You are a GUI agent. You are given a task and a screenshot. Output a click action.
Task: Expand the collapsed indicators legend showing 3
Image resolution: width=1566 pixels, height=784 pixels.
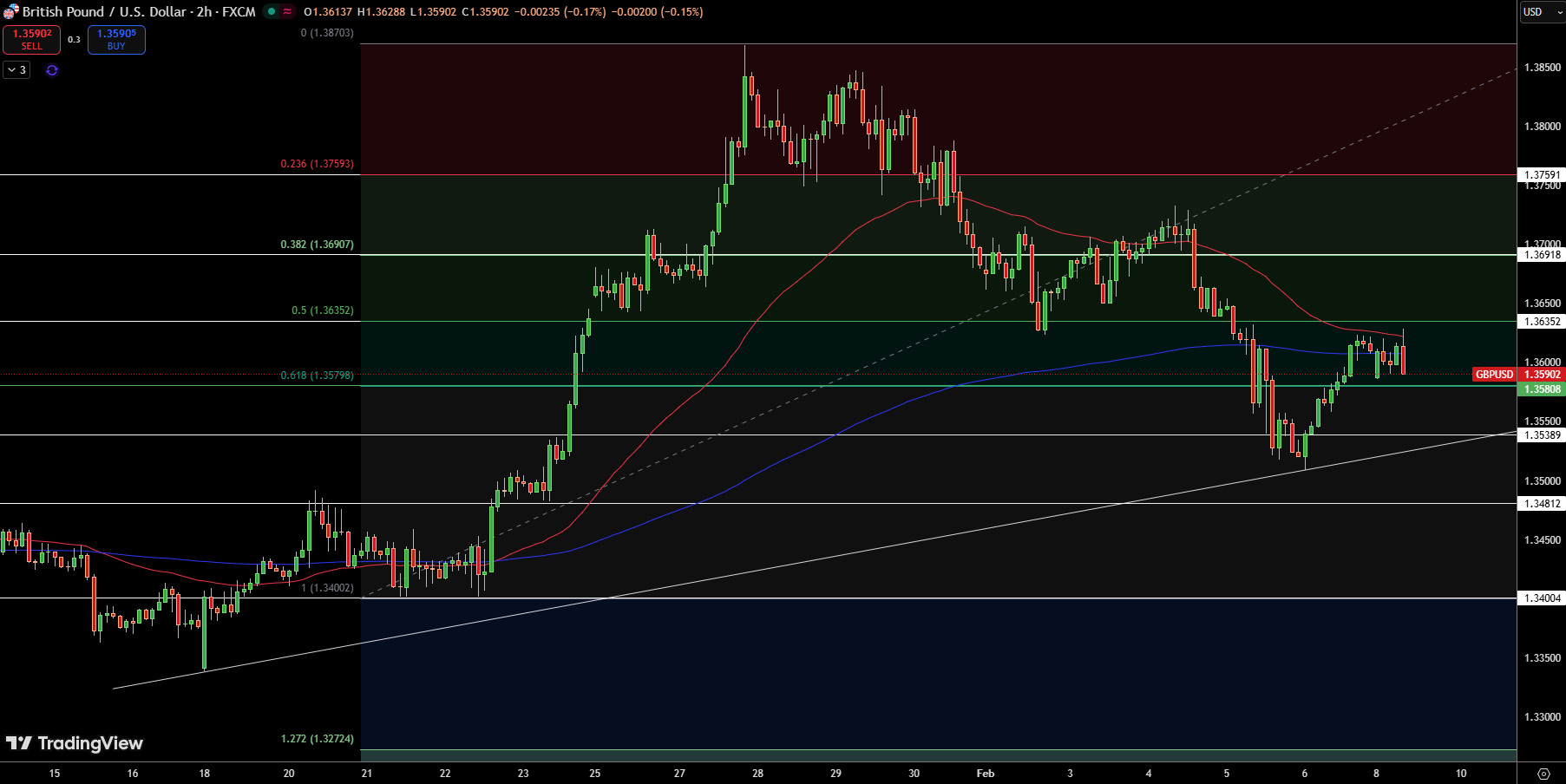16,70
